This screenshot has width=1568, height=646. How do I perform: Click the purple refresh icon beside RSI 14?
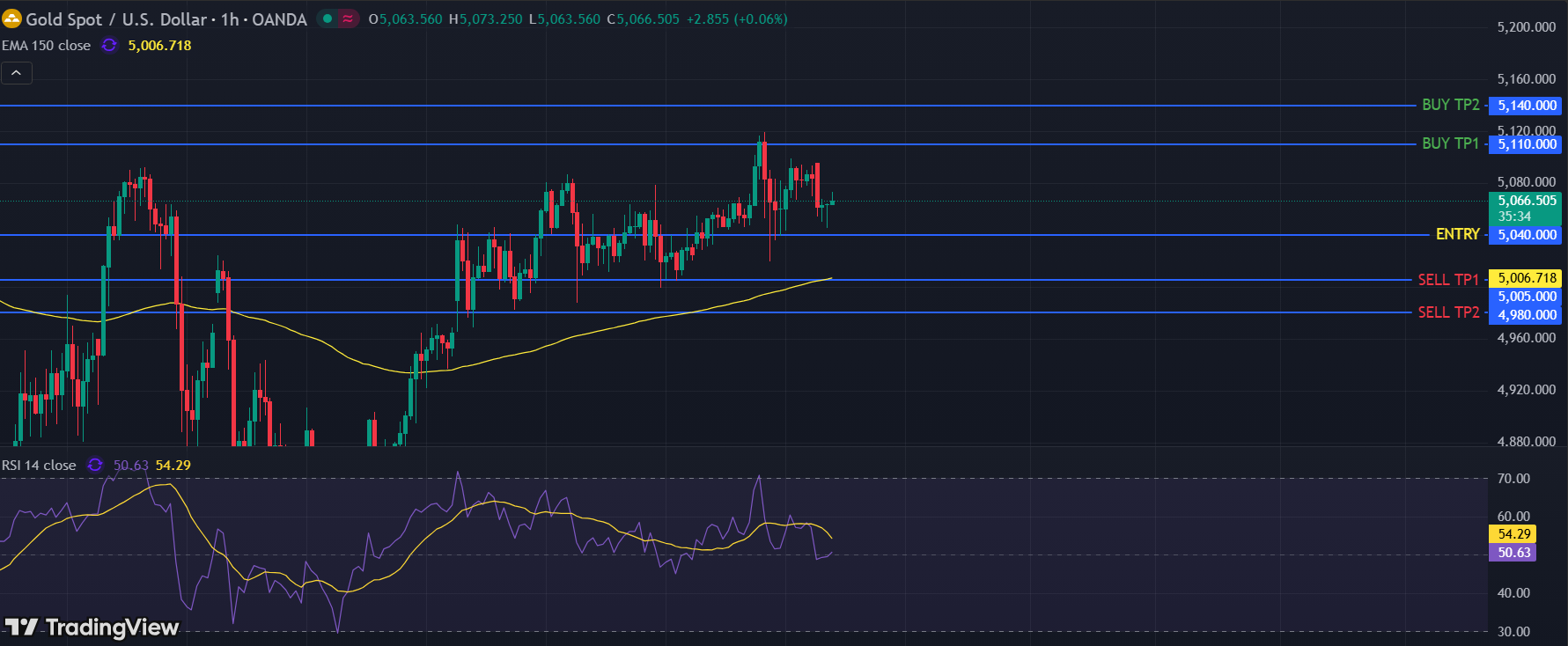click(95, 465)
